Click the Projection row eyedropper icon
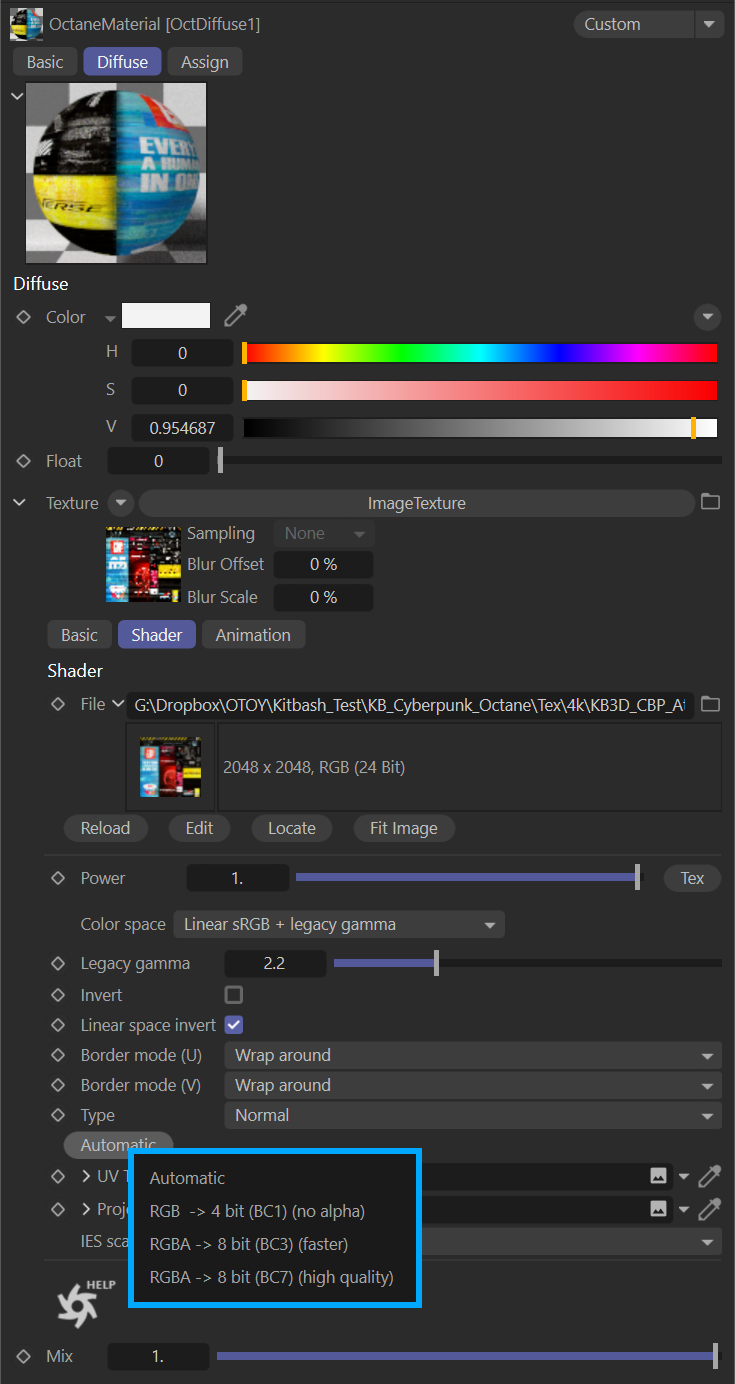 [709, 1209]
